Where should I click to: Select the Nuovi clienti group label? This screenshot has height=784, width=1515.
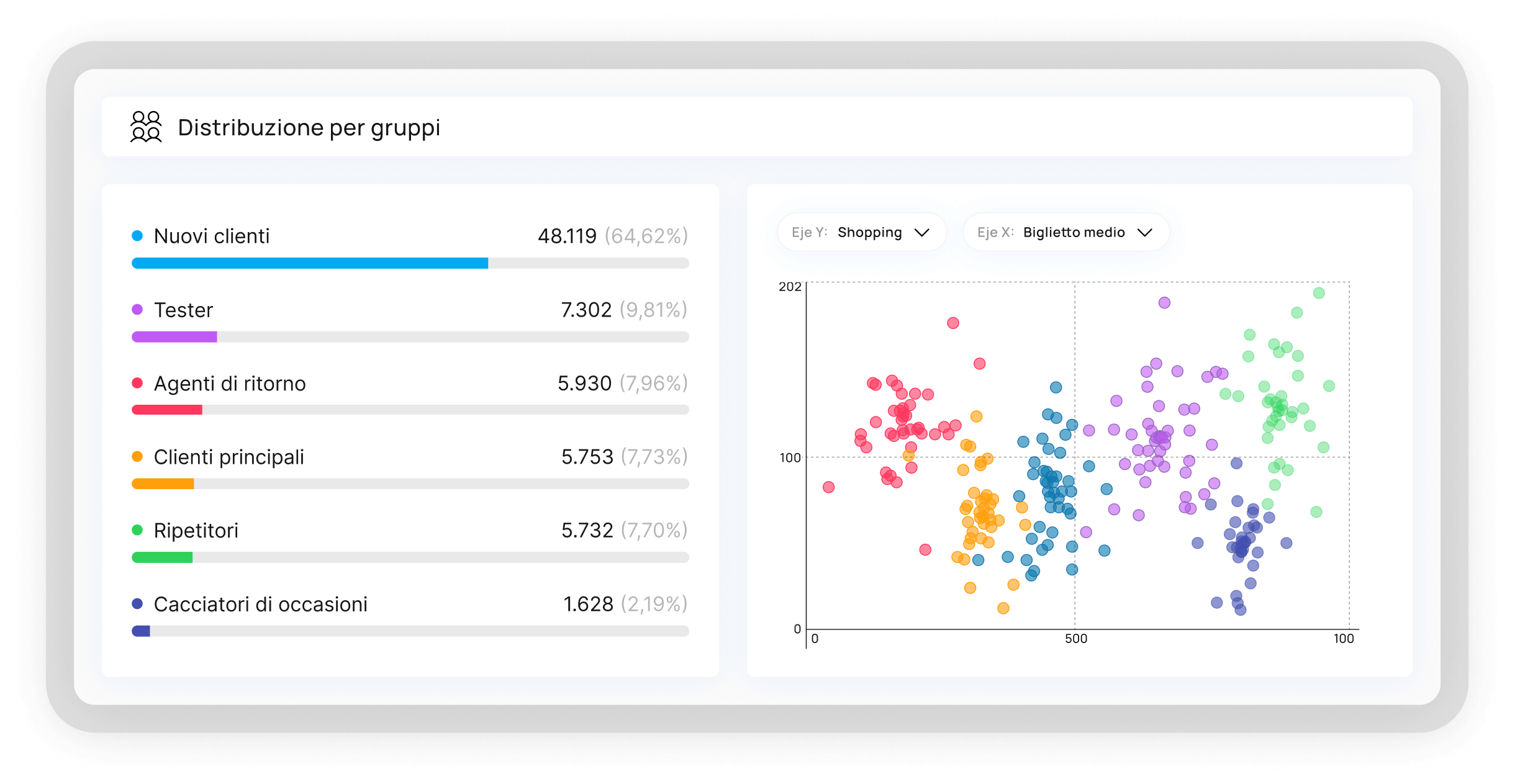click(212, 237)
